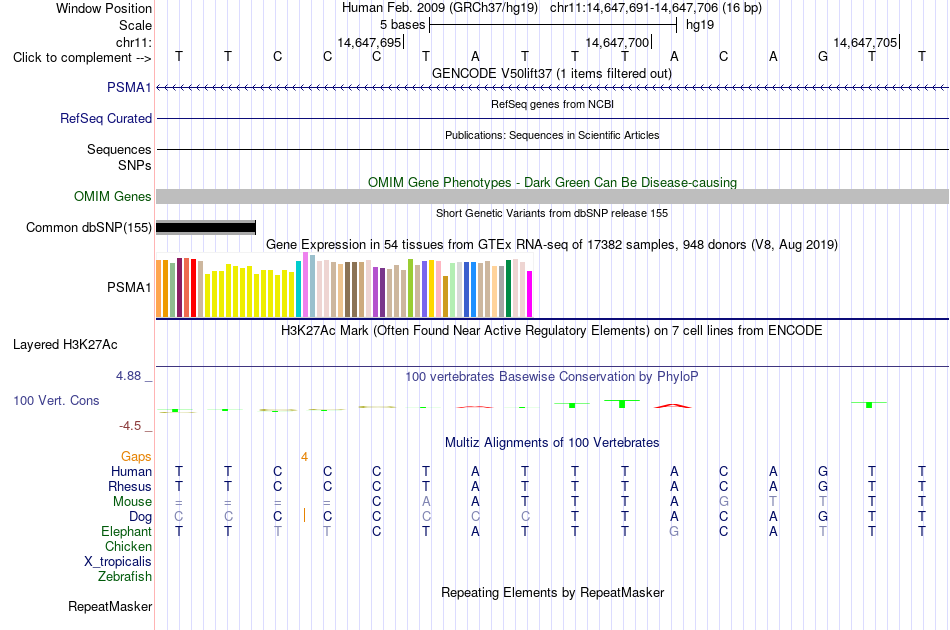The image size is (950, 630).
Task: Click the '5 bases' scale label
Action: click(402, 25)
